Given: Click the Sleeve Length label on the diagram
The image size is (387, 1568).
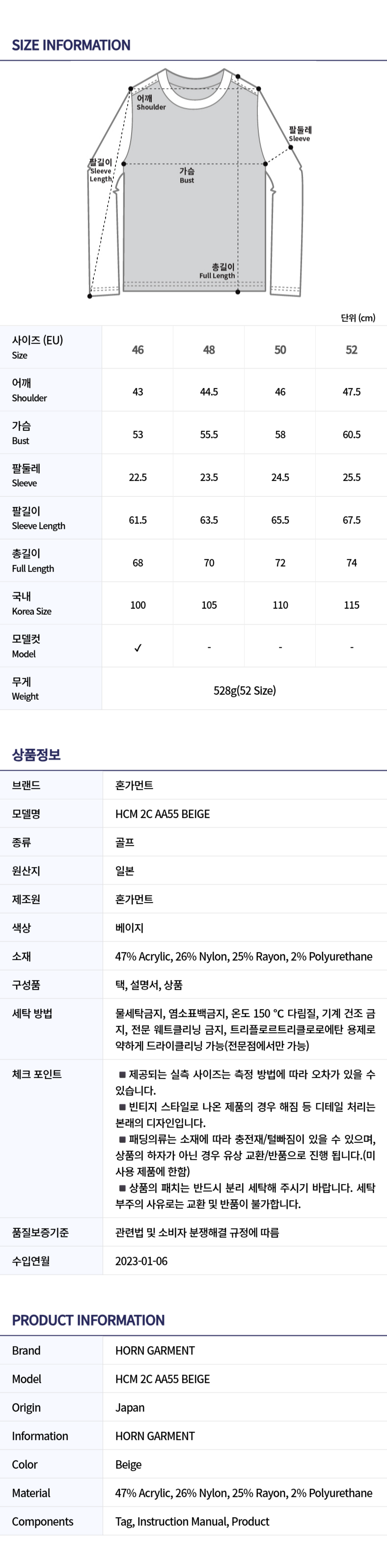Looking at the screenshot, I should pyautogui.click(x=101, y=171).
